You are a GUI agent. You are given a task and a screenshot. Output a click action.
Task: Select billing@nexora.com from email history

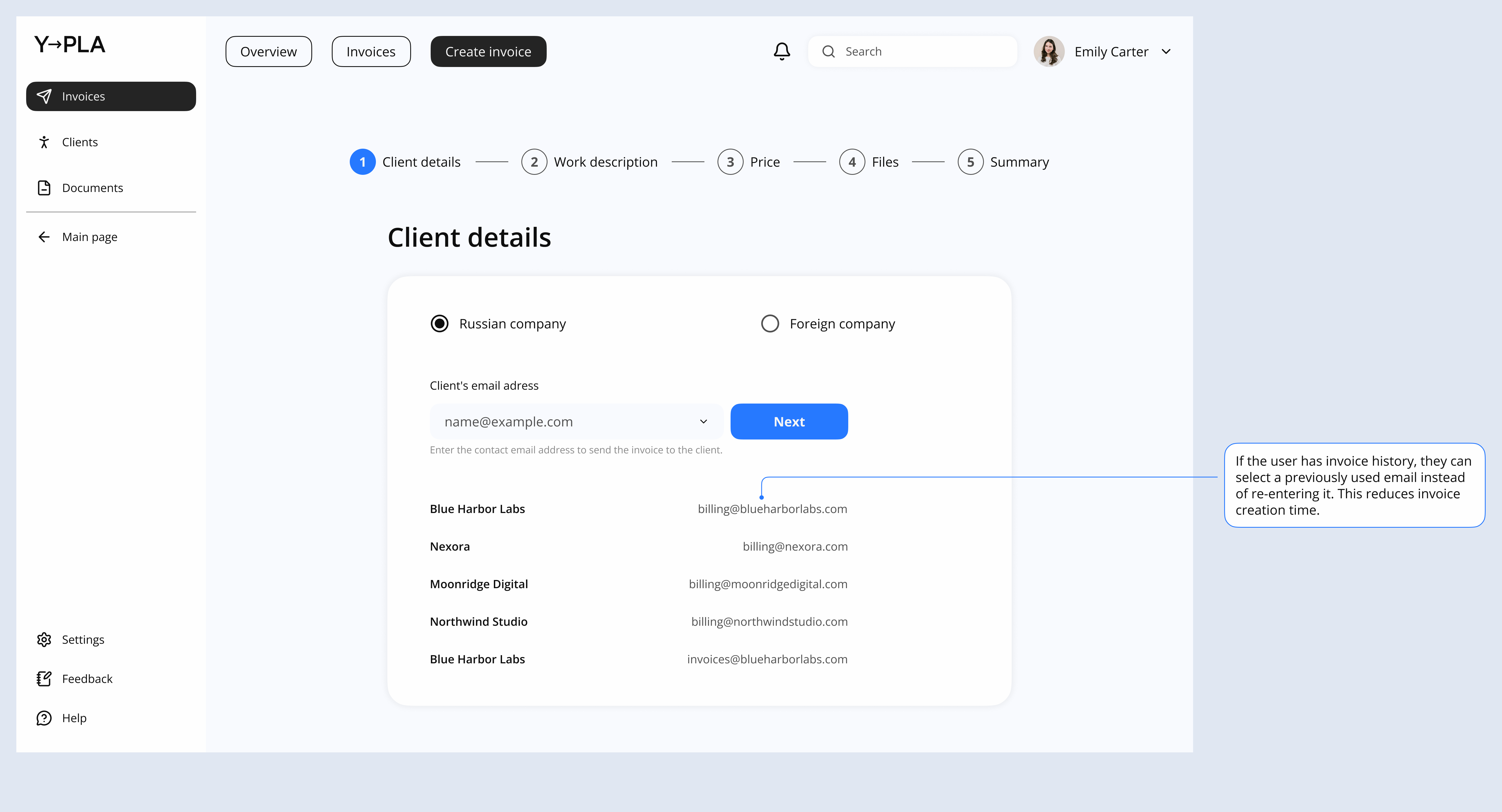[795, 546]
